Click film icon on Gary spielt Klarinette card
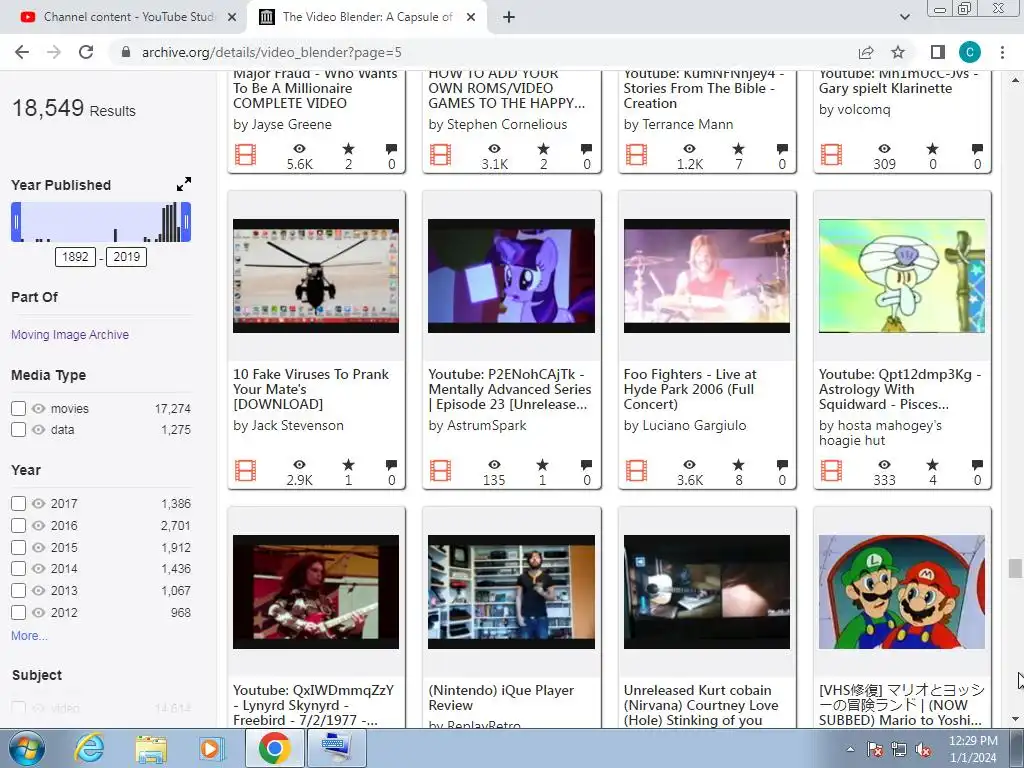Viewport: 1024px width, 768px height. (x=831, y=155)
